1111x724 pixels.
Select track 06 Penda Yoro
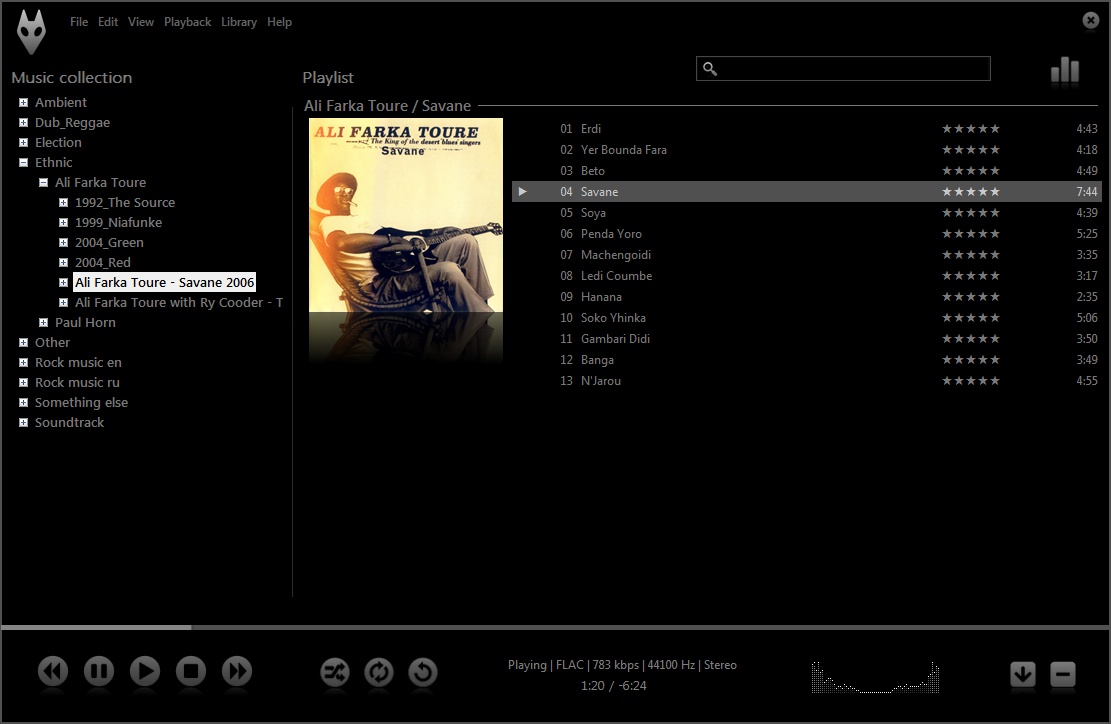tap(805, 234)
